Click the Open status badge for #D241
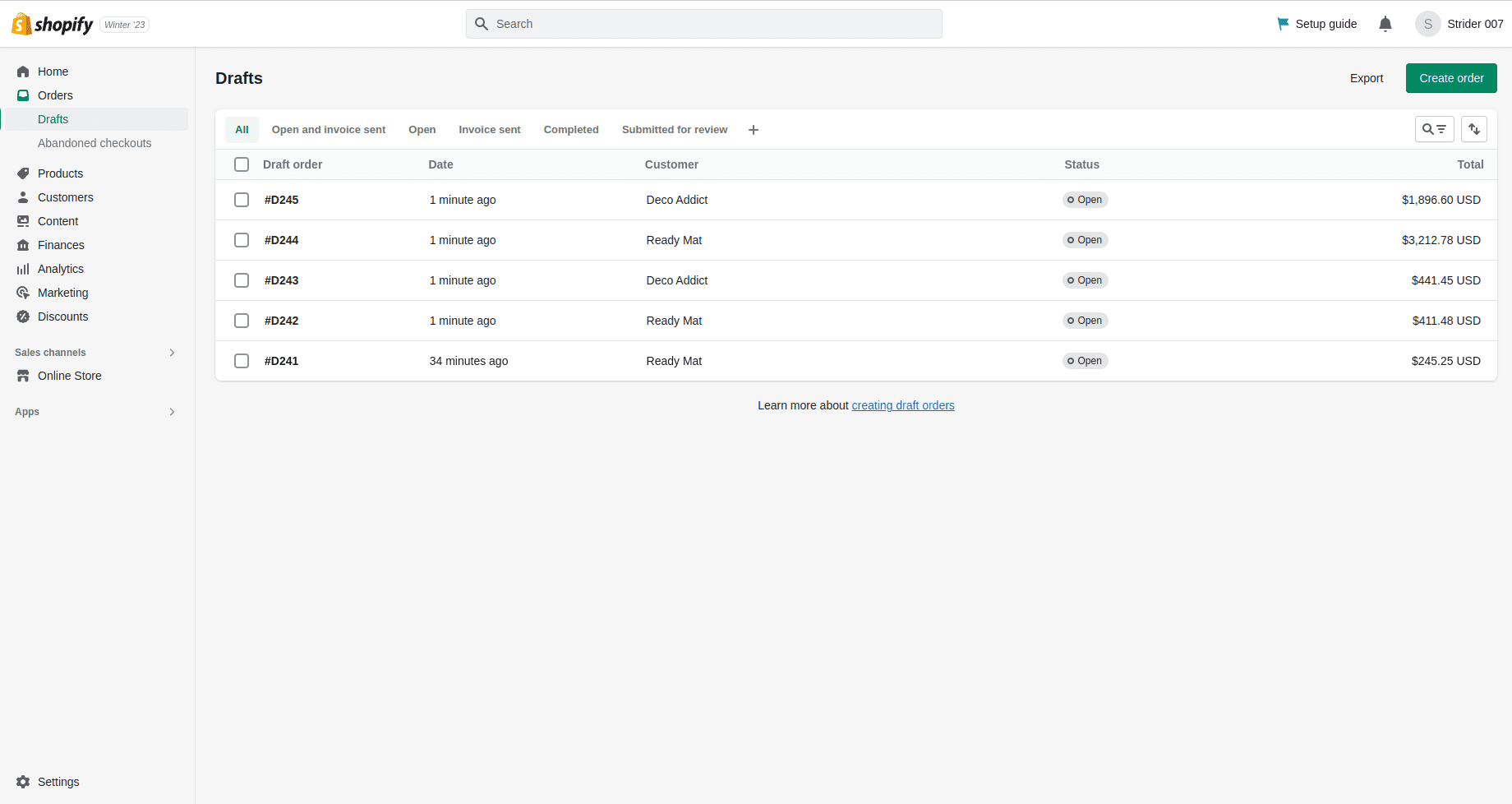This screenshot has width=1512, height=804. (1085, 361)
